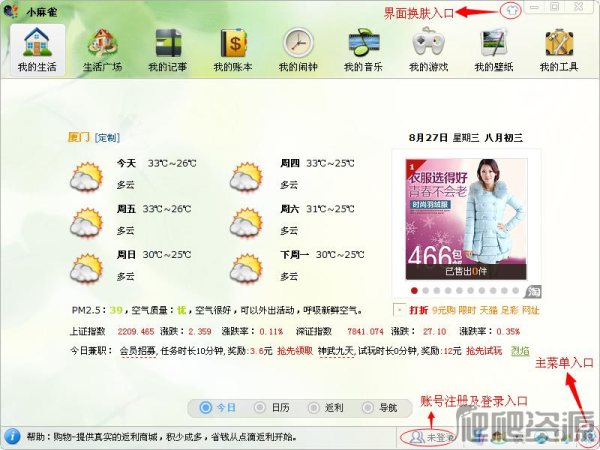
Task: Open the 我的生活 home icon
Action: pos(37,42)
